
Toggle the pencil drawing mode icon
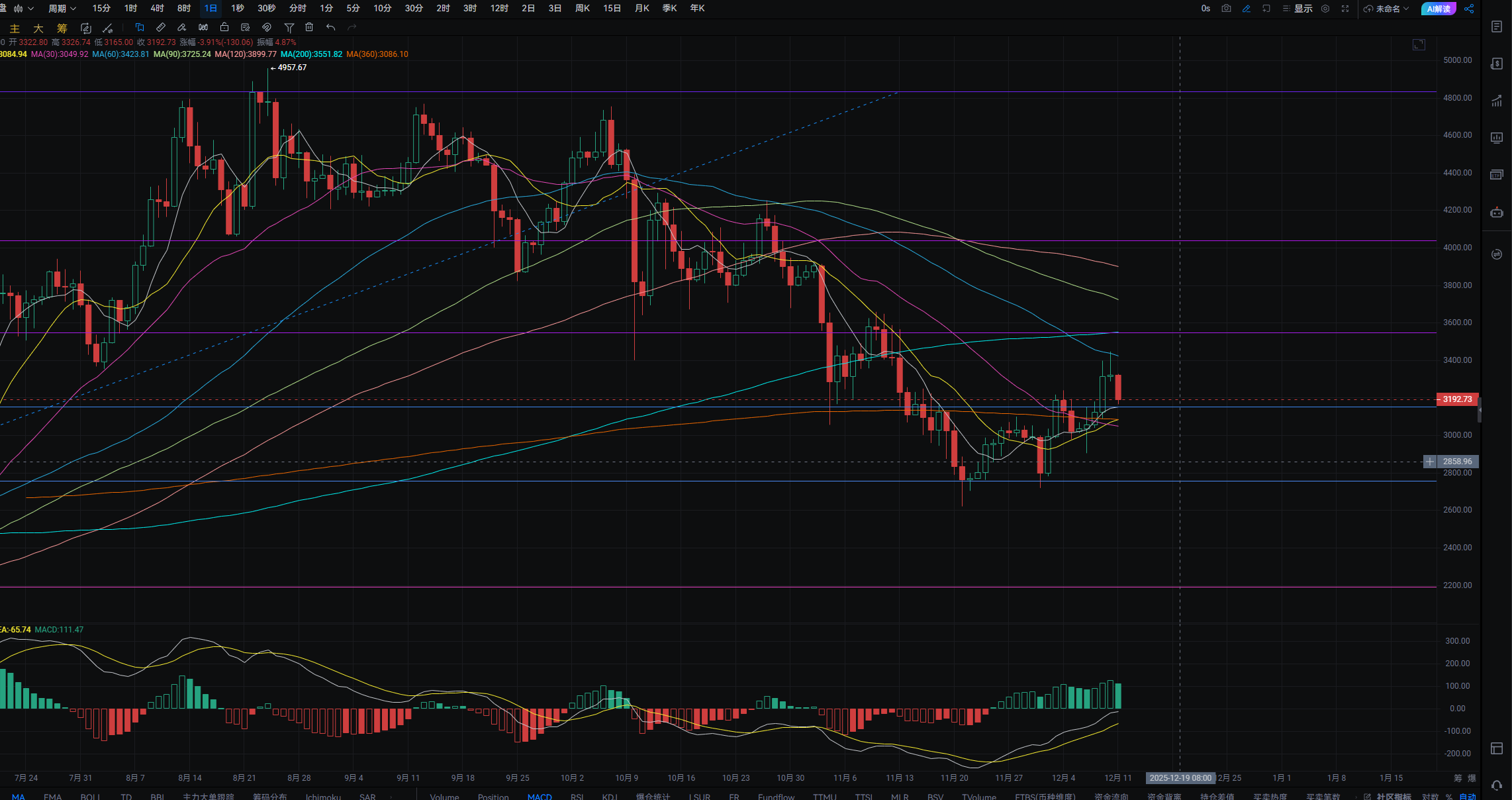(x=1247, y=9)
